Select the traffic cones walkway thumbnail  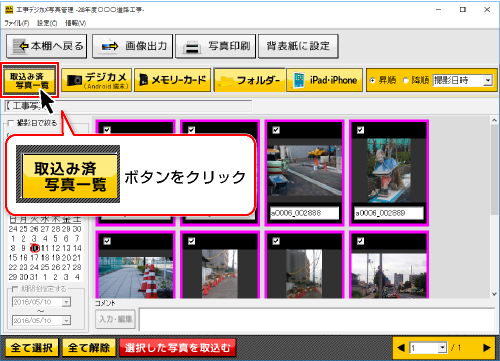click(136, 277)
